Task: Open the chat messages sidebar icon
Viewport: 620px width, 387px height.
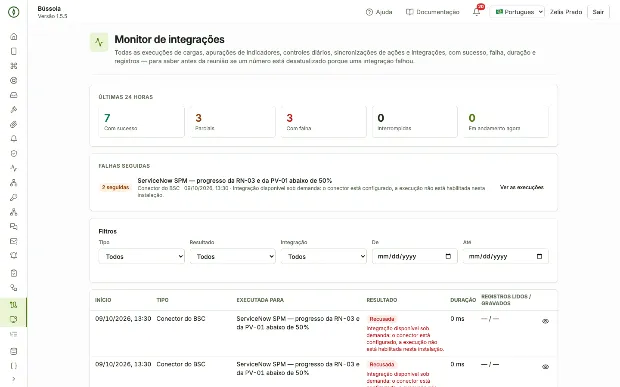Action: [x=13, y=227]
